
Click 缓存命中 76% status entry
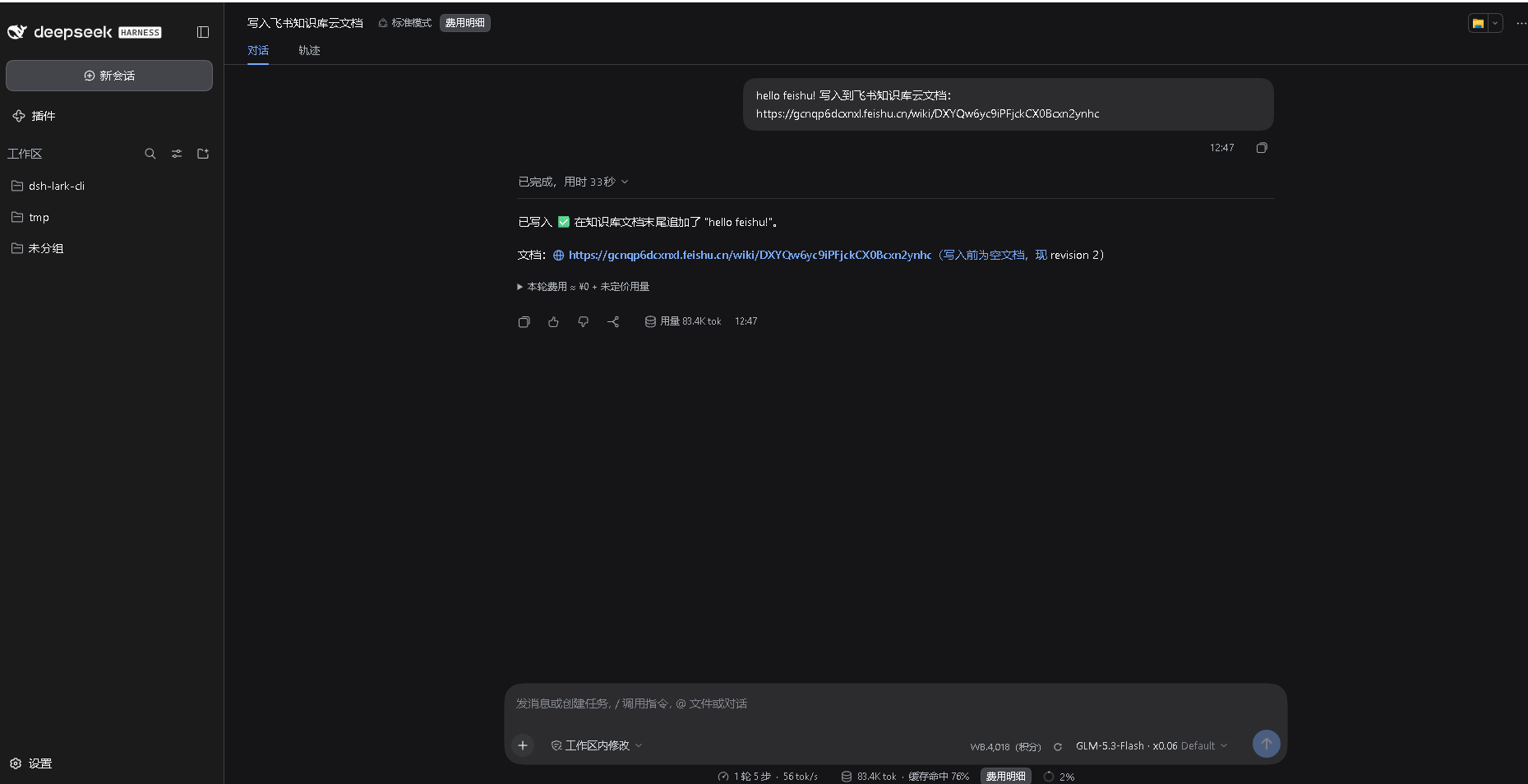point(939,777)
